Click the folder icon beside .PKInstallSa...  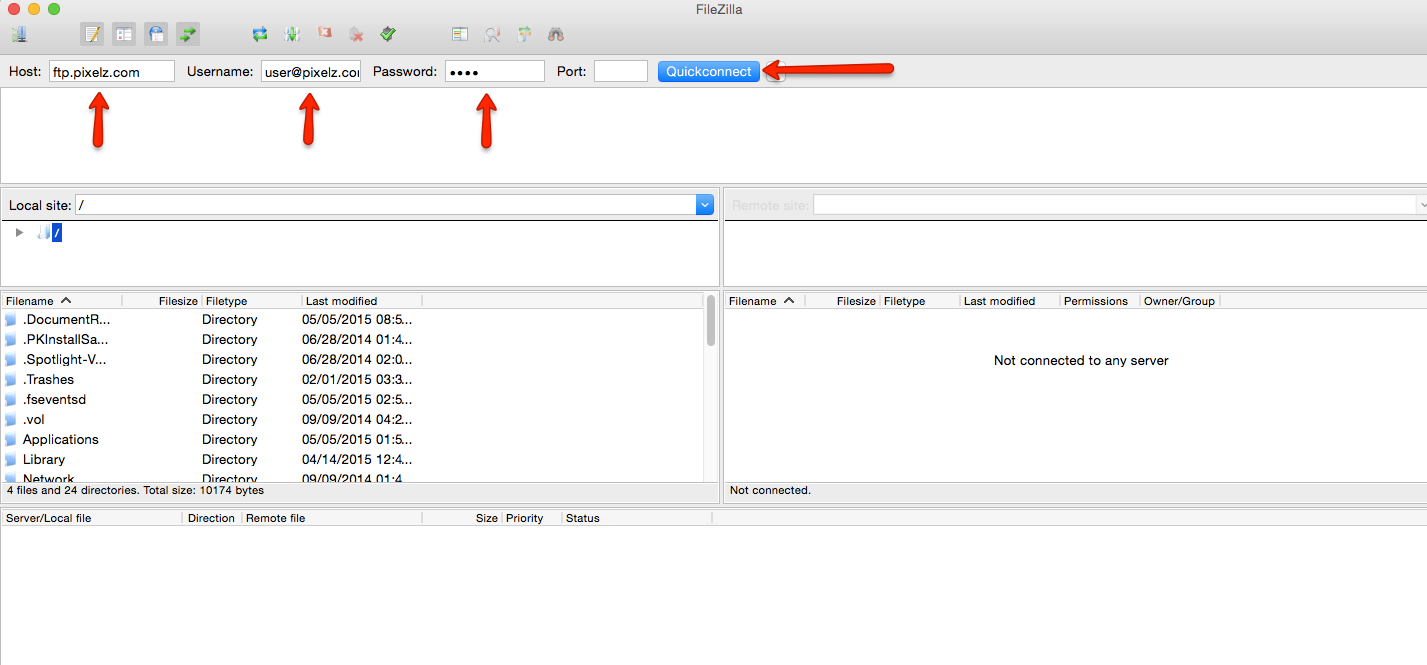pos(11,340)
